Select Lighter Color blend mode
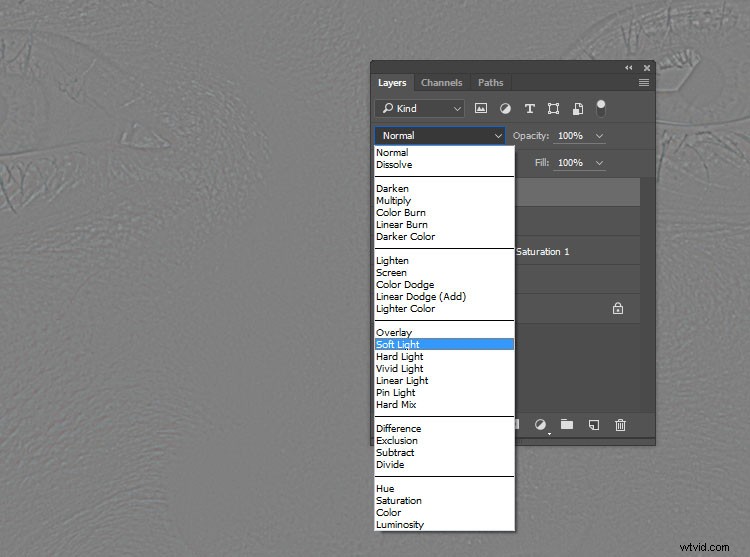 tap(444, 308)
